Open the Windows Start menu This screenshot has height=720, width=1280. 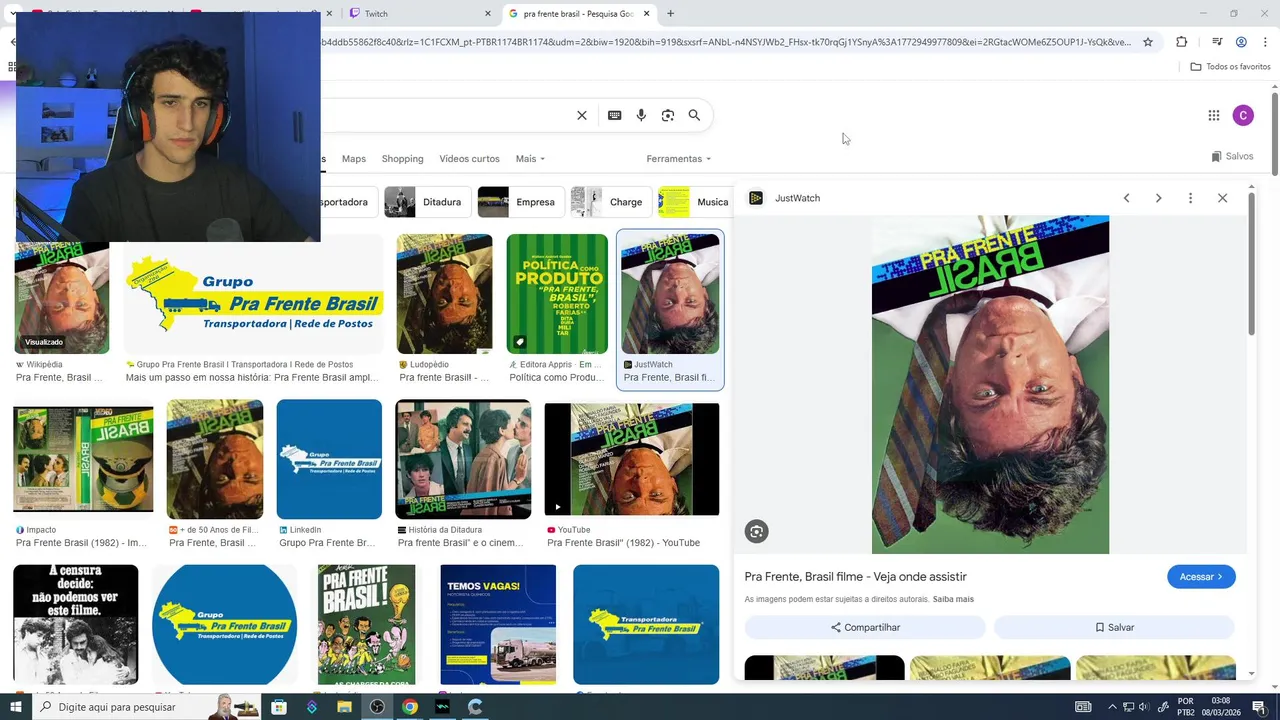click(x=16, y=707)
